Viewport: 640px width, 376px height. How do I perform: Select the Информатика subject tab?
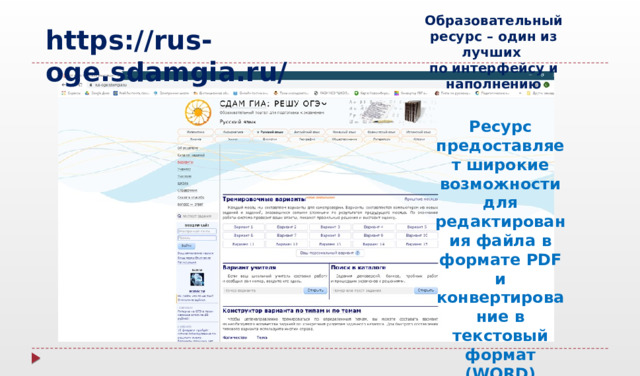pyautogui.click(x=233, y=132)
